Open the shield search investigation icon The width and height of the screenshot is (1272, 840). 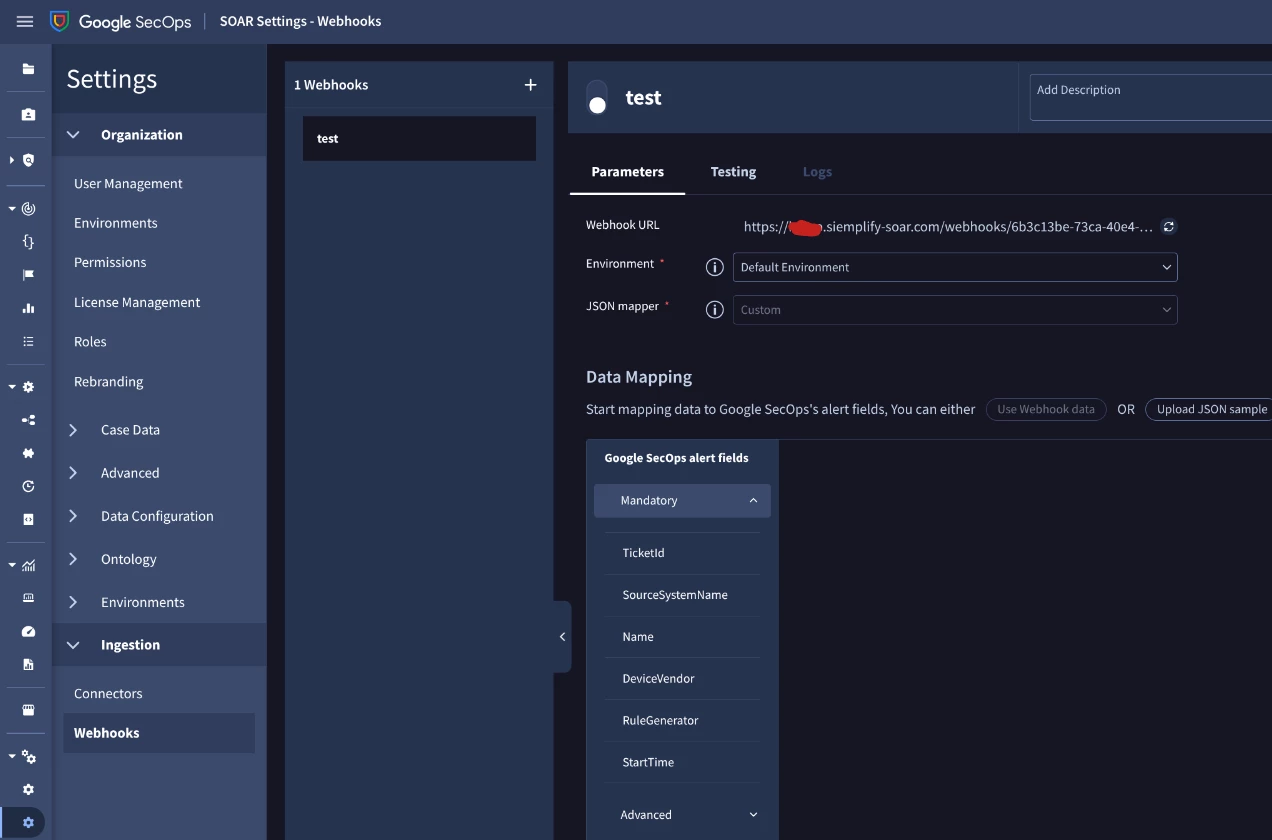[x=29, y=160]
